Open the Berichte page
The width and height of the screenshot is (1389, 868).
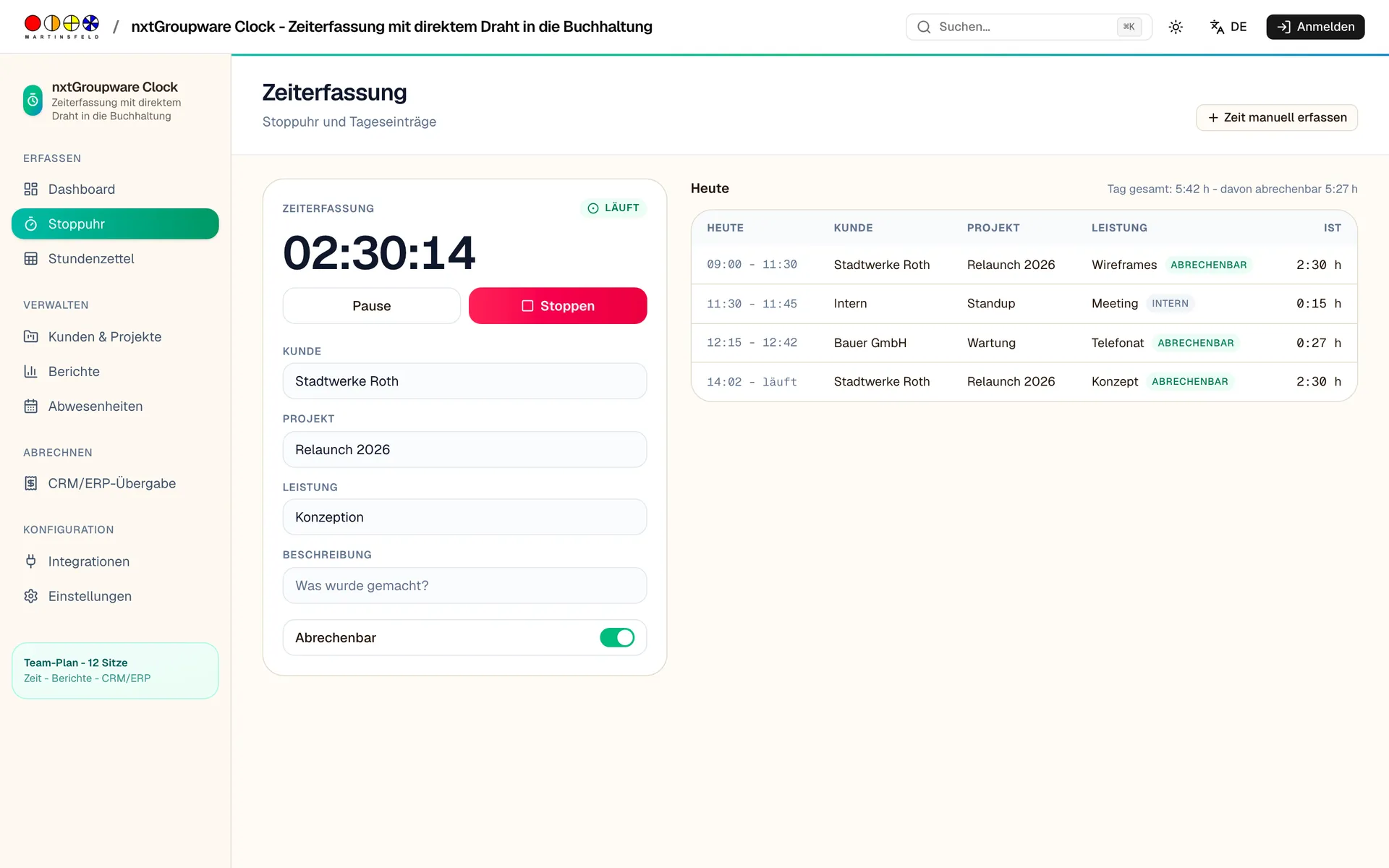pyautogui.click(x=115, y=371)
